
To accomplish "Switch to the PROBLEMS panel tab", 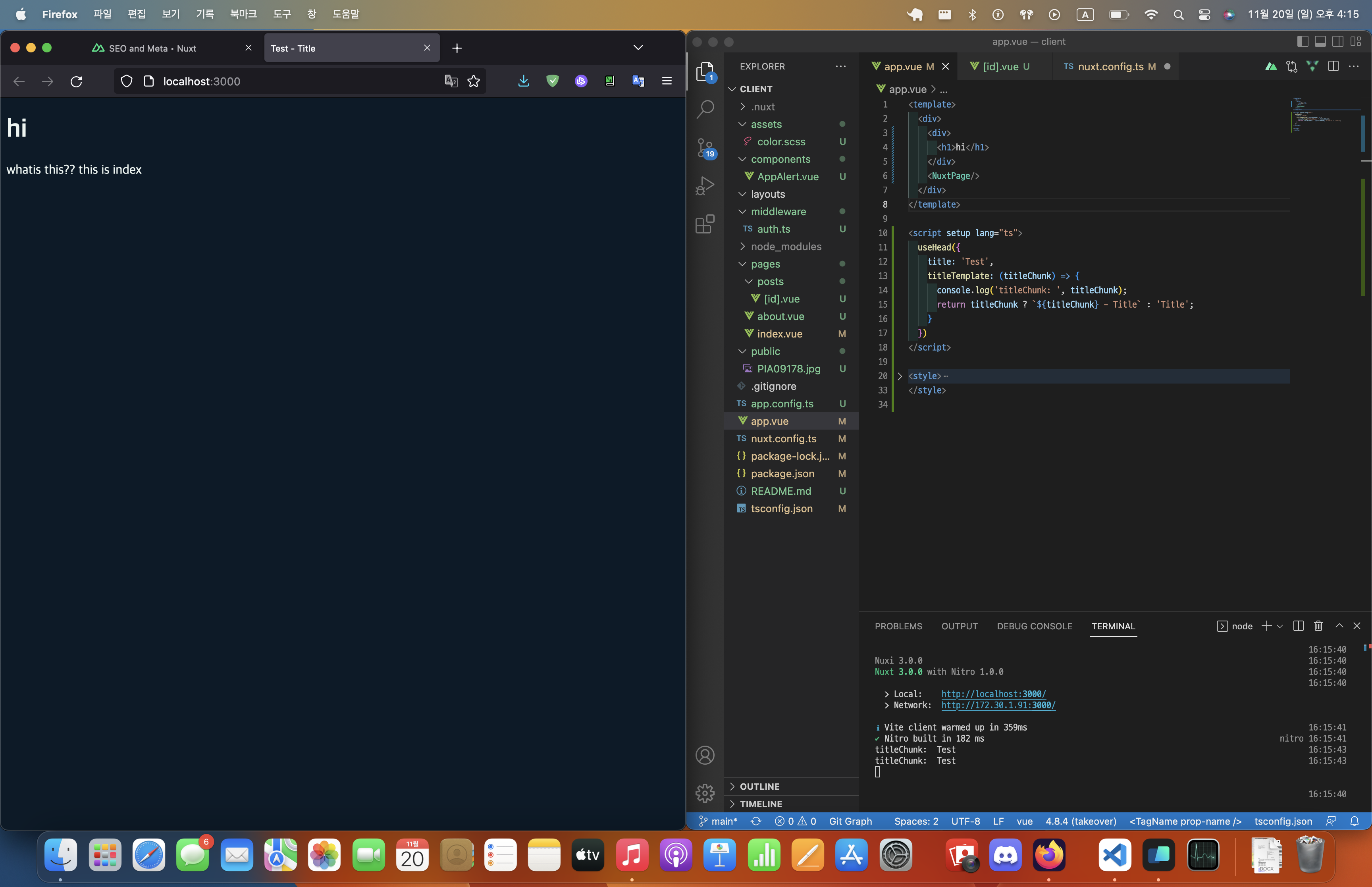I will click(898, 626).
